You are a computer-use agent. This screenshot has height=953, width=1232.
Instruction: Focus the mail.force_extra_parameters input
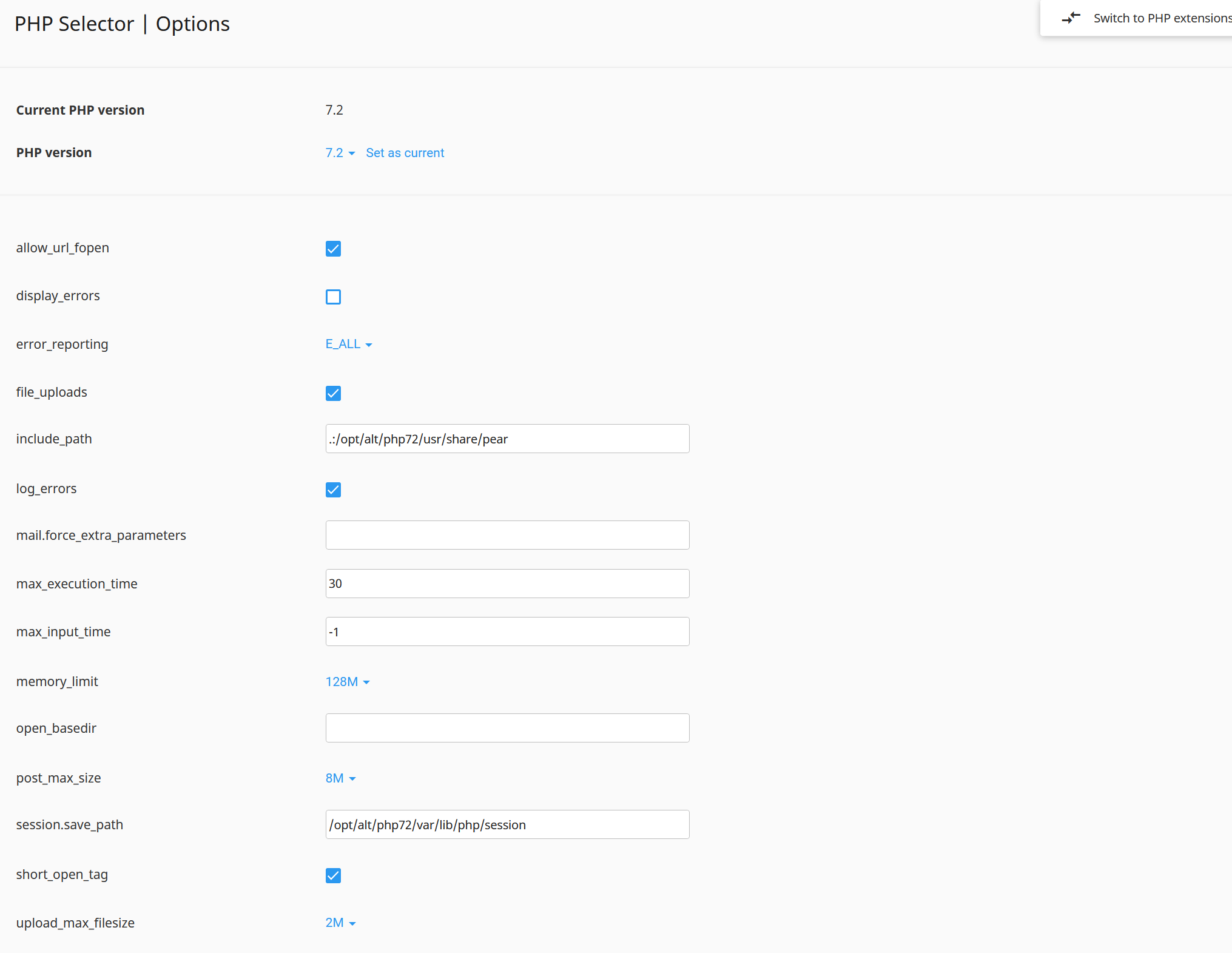[507, 535]
